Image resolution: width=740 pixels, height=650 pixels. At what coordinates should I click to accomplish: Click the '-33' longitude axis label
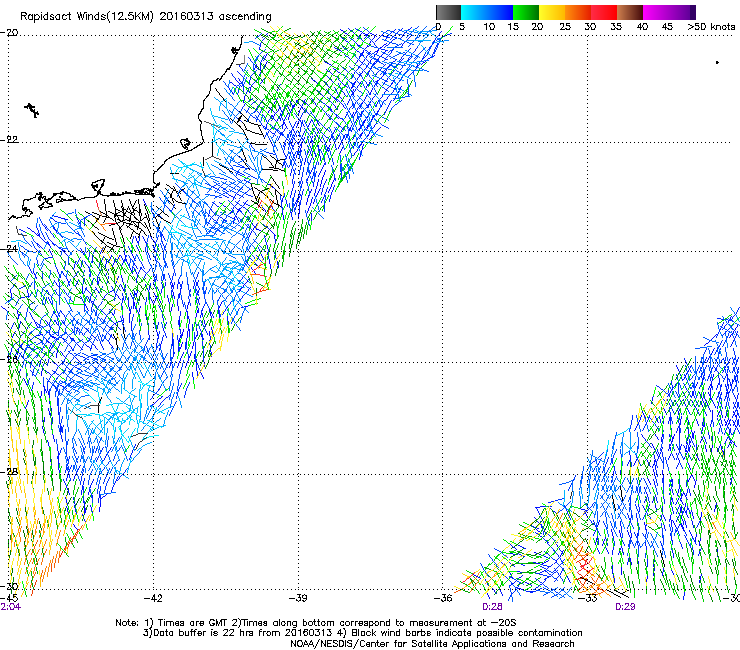(x=588, y=599)
